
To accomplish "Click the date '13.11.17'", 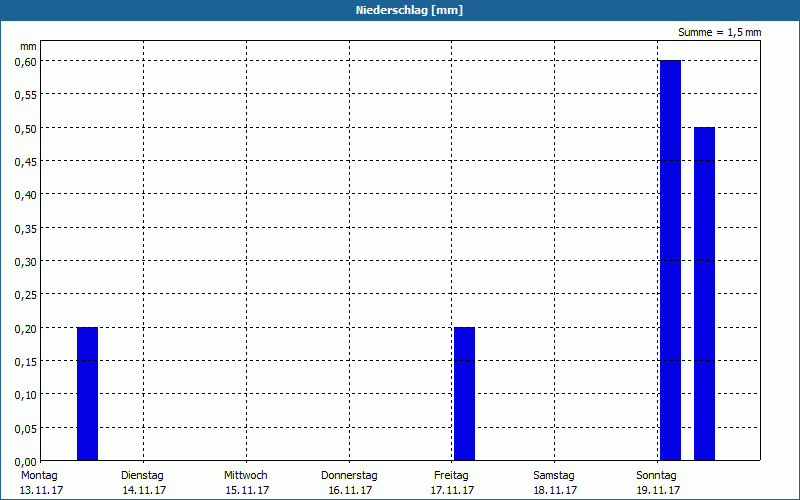I will point(41,490).
